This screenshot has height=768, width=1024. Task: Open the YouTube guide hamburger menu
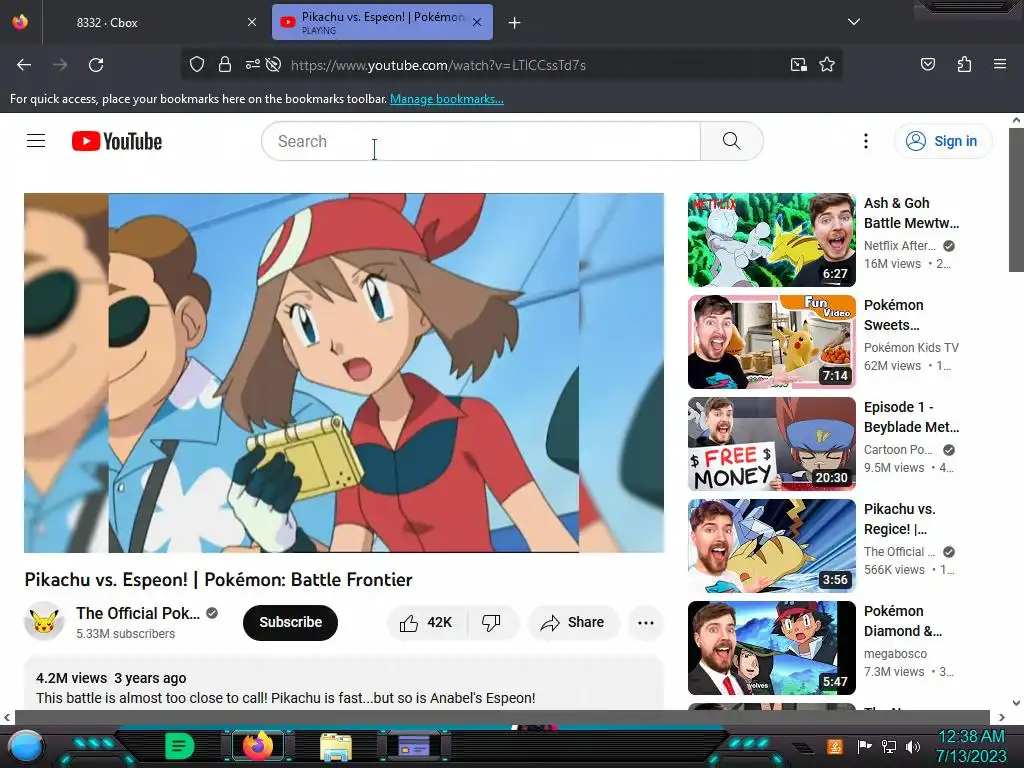(x=36, y=141)
